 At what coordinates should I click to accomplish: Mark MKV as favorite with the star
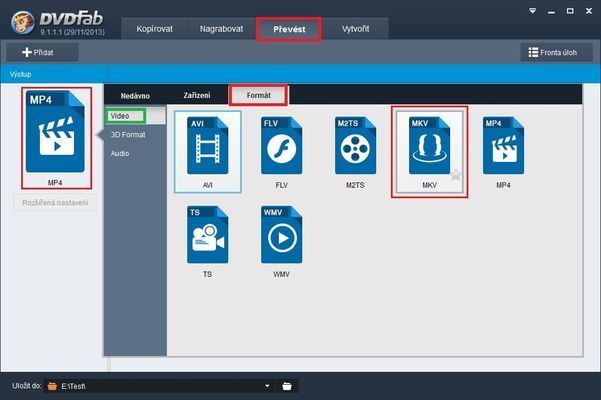455,175
